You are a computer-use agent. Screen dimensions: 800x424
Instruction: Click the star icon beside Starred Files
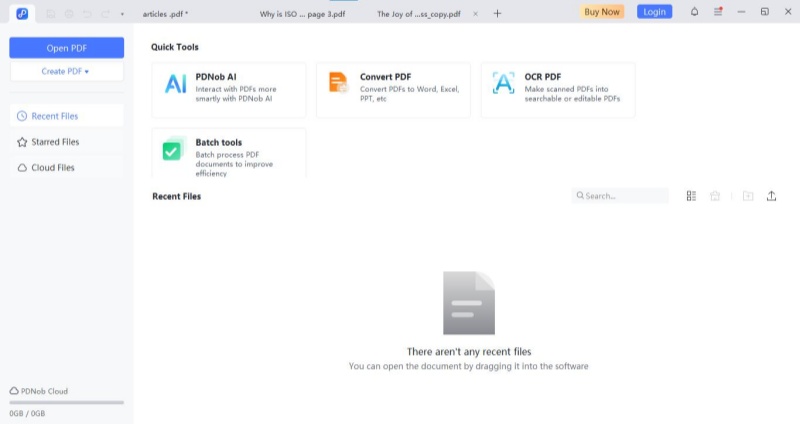[x=22, y=142]
